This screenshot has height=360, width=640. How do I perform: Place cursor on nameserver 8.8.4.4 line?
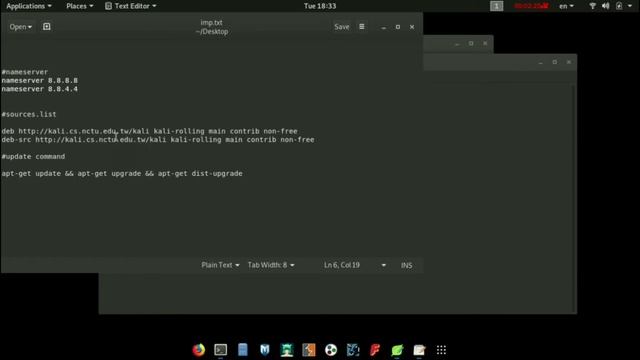pyautogui.click(x=40, y=89)
